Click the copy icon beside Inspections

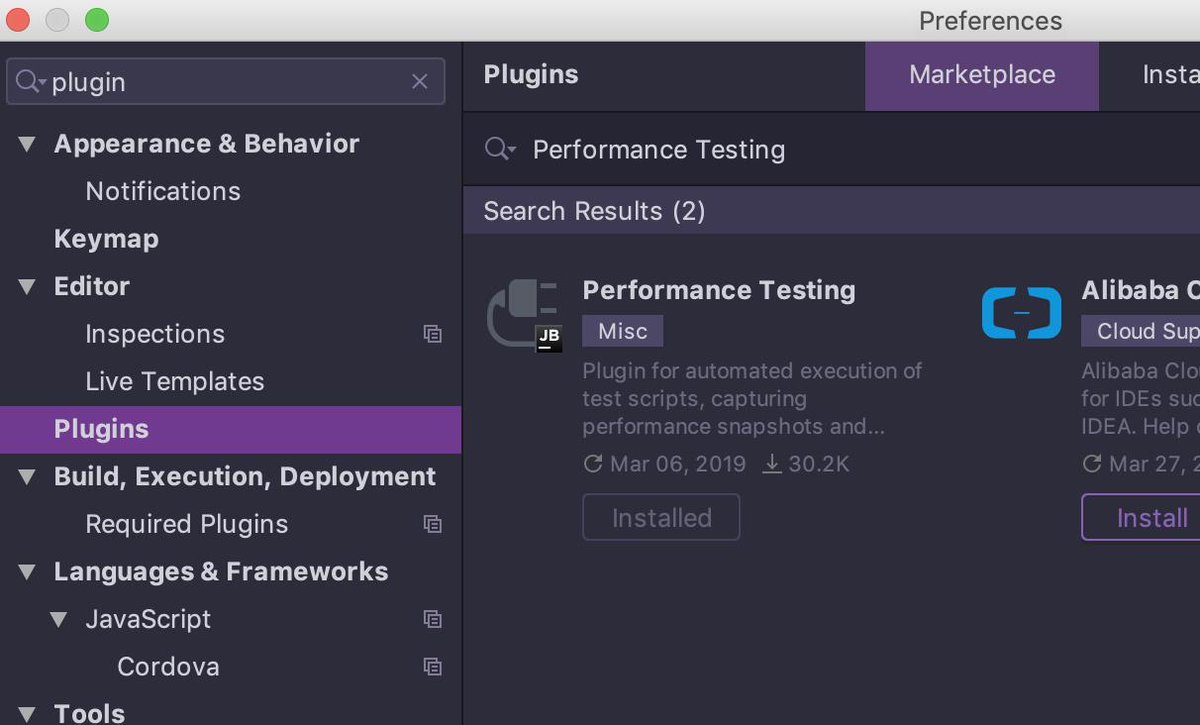(x=432, y=334)
